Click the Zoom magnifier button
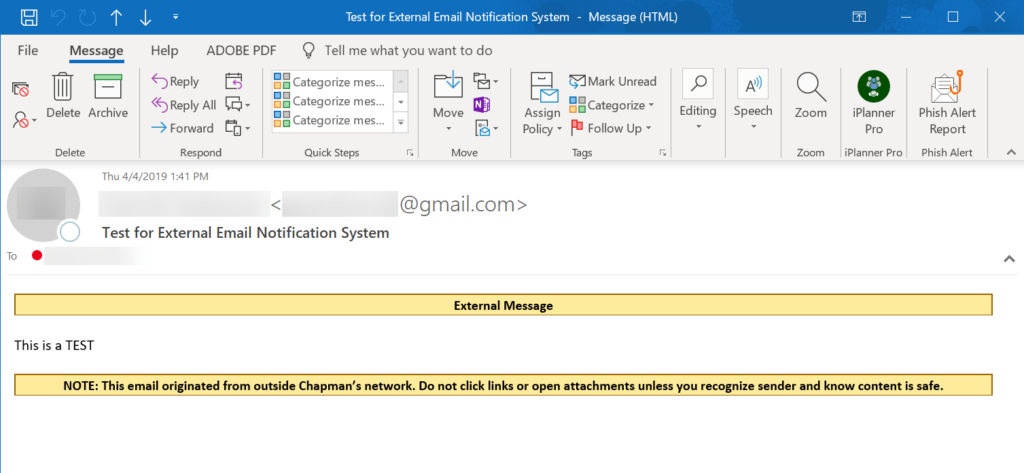This screenshot has height=473, width=1024. (x=811, y=96)
